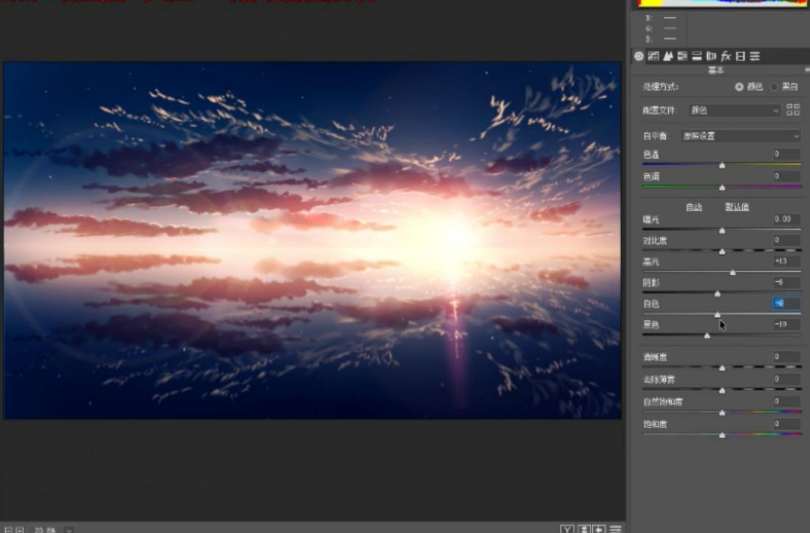Open the HSL Adjustments panel icon
The height and width of the screenshot is (533, 810).
pos(682,56)
